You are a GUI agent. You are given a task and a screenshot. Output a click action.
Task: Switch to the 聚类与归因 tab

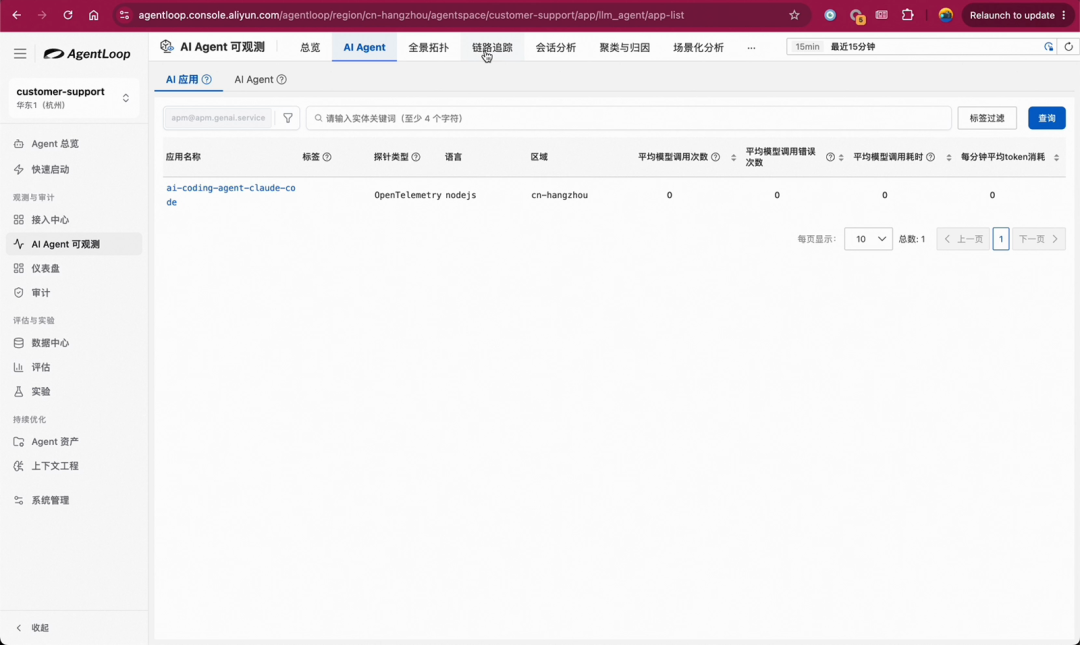(625, 48)
